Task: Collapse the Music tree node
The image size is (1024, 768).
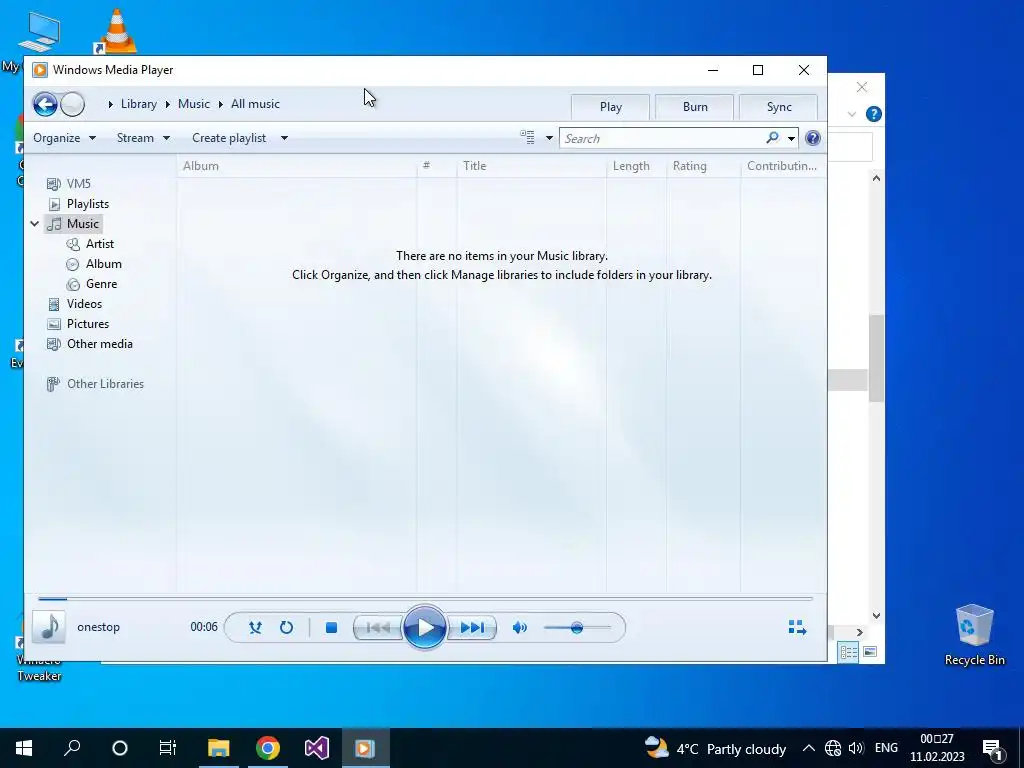Action: (x=35, y=224)
